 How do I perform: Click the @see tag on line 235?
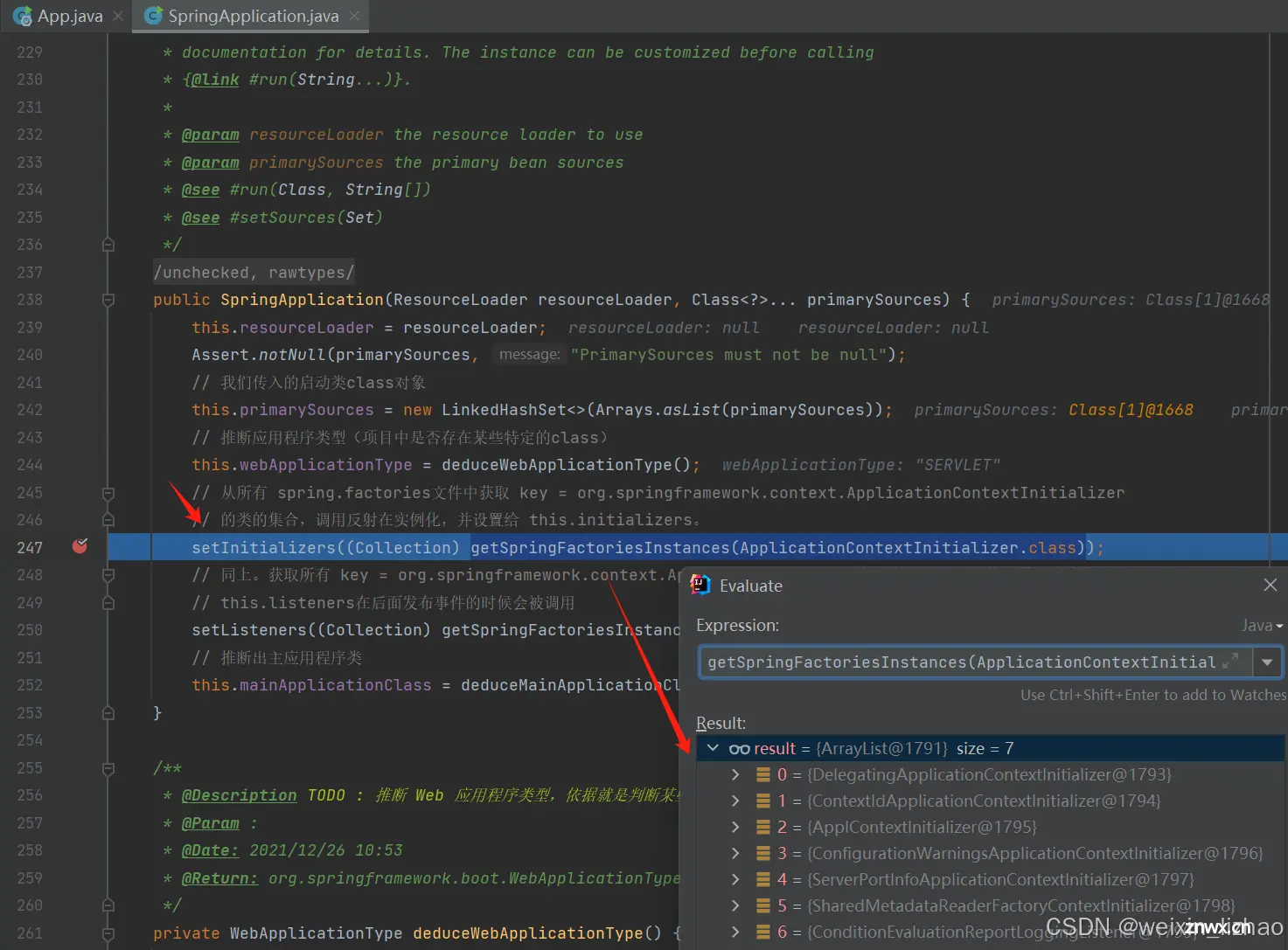(200, 218)
